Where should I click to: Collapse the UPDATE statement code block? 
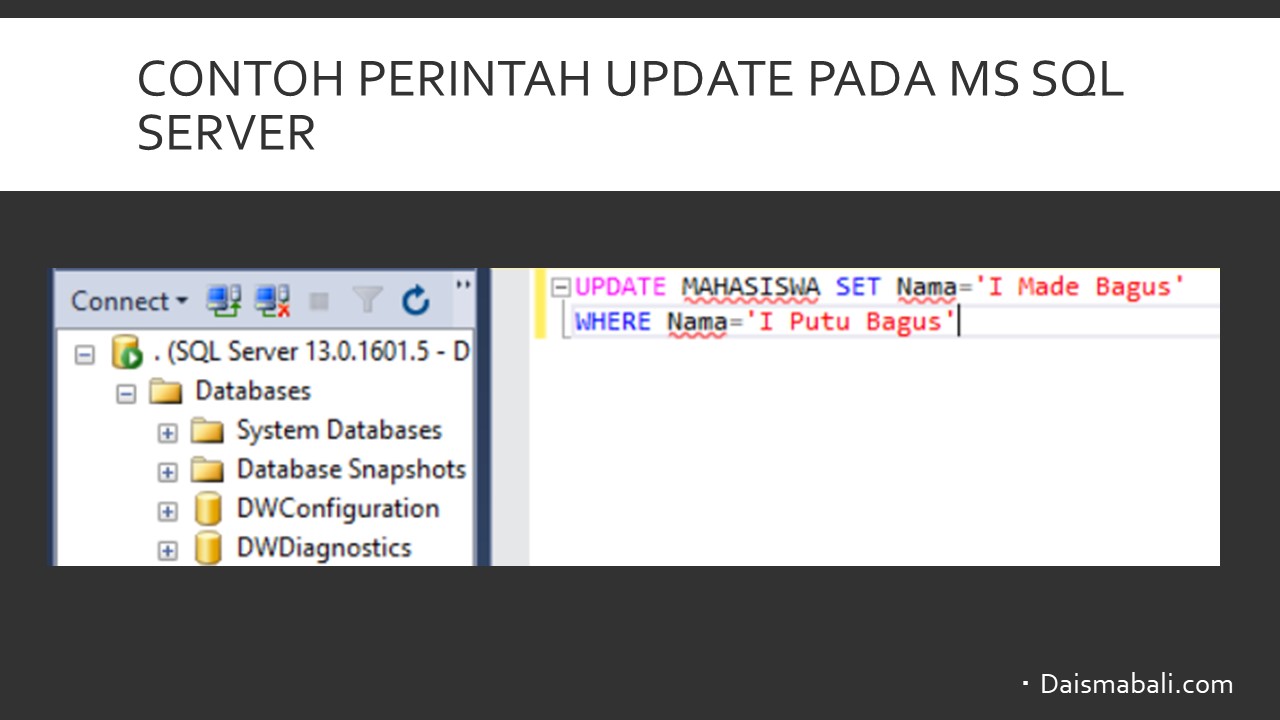coord(561,288)
